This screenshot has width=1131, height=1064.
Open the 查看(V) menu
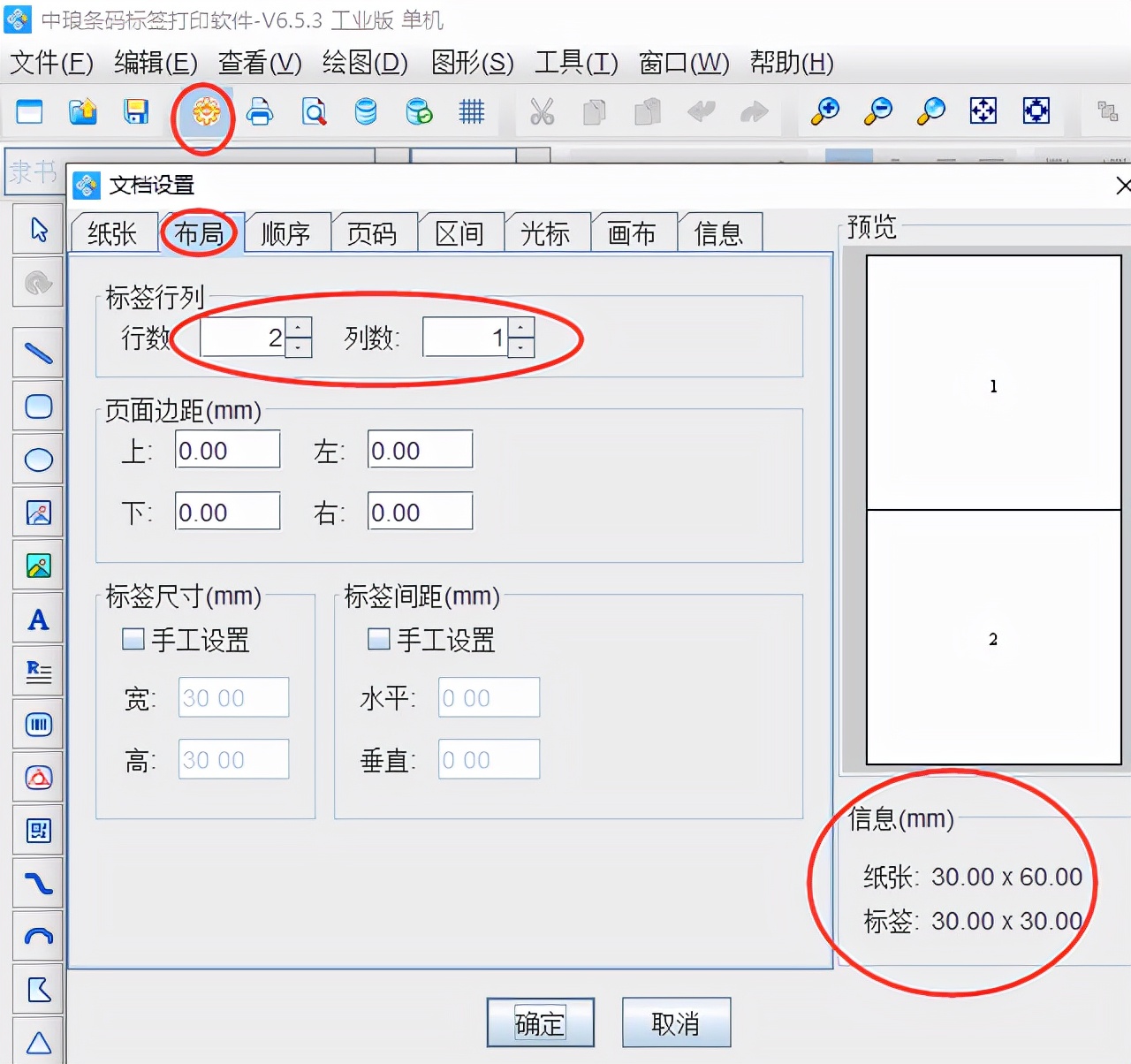coord(260,63)
